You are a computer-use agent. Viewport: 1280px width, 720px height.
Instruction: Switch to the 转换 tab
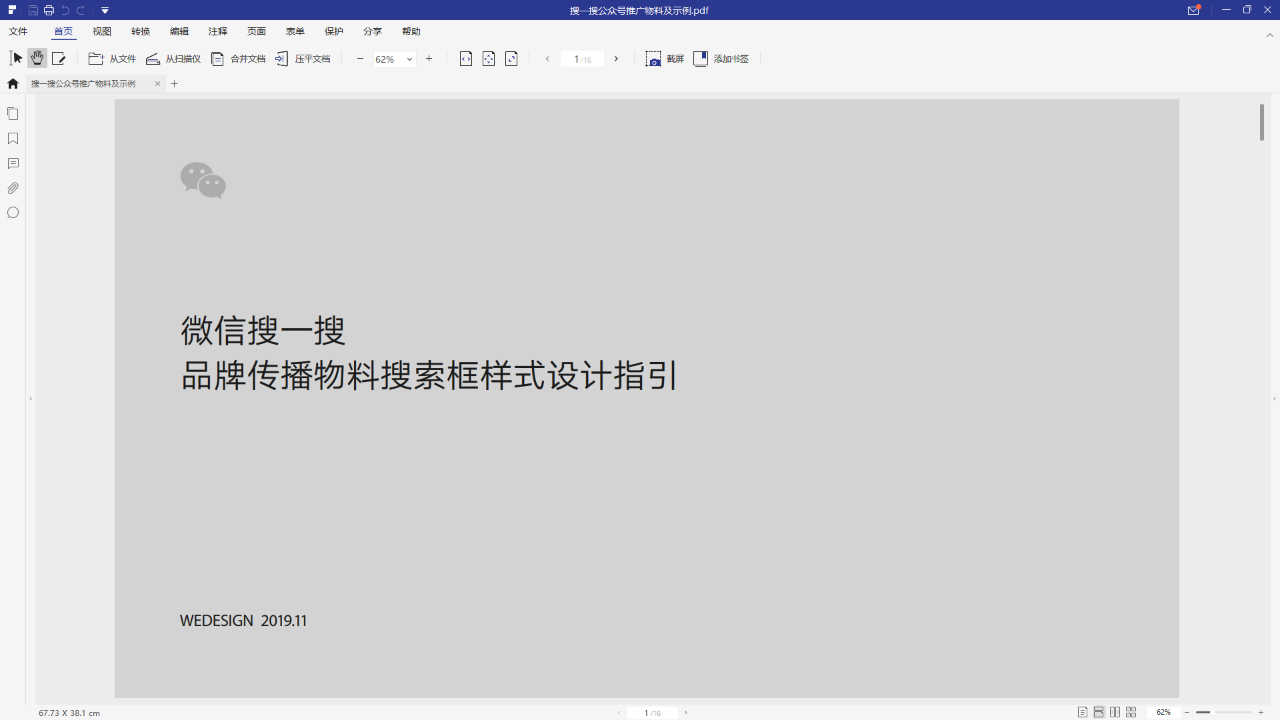tap(140, 32)
